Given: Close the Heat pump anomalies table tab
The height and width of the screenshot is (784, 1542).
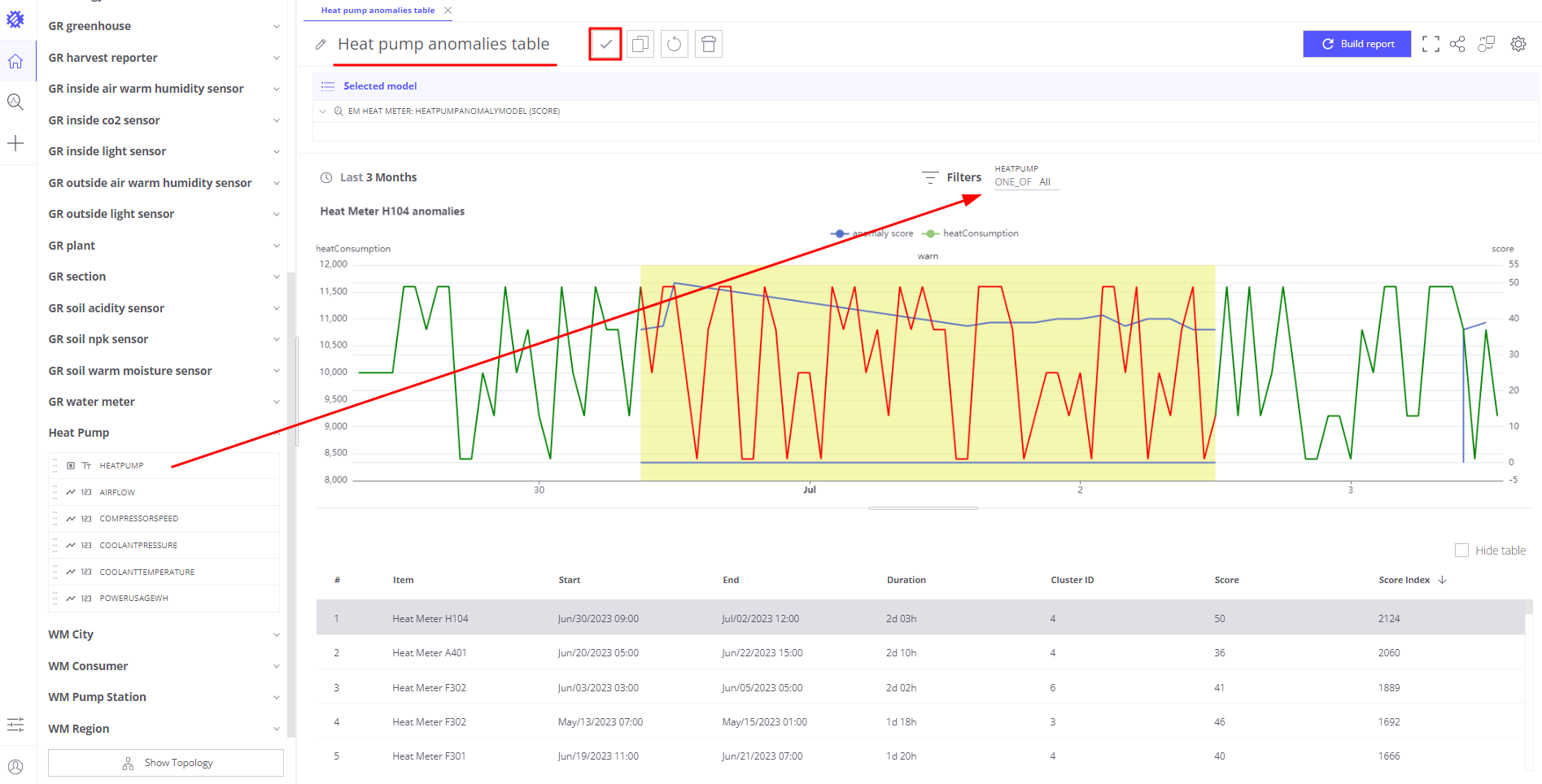Looking at the screenshot, I should tap(448, 11).
